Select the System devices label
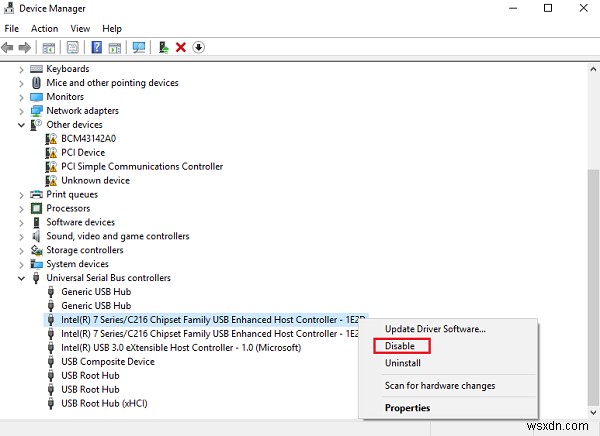 pos(77,264)
